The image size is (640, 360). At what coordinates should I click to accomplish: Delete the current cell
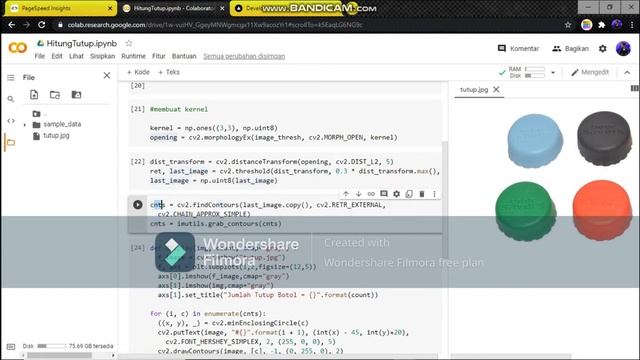pyautogui.click(x=422, y=194)
